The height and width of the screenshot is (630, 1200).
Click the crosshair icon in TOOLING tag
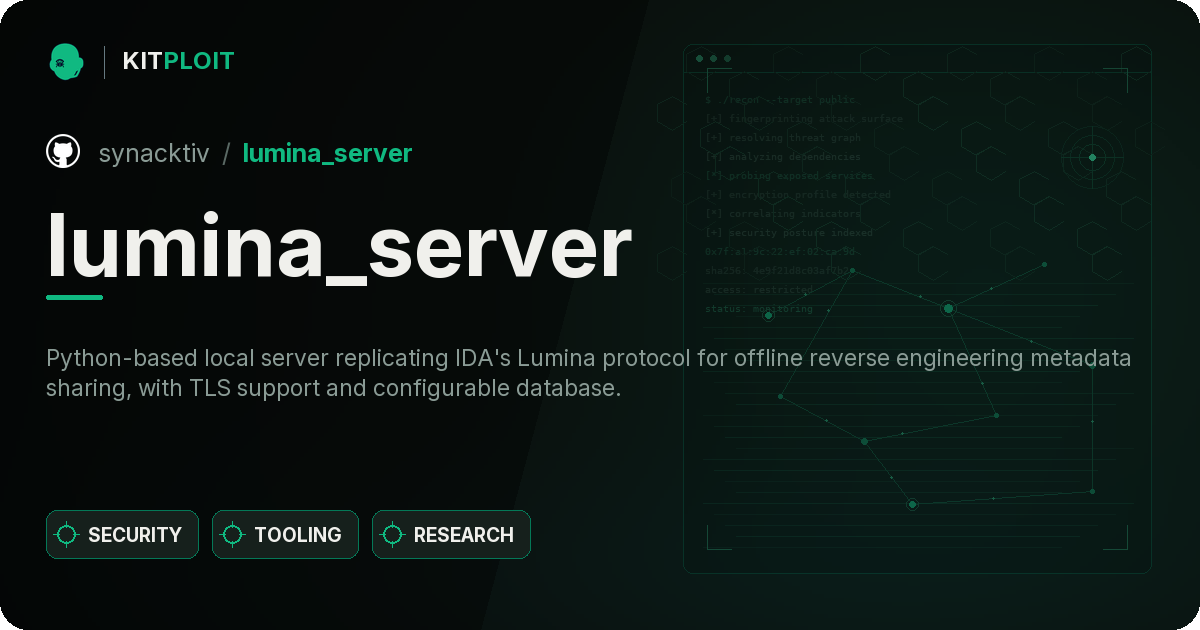tap(233, 535)
